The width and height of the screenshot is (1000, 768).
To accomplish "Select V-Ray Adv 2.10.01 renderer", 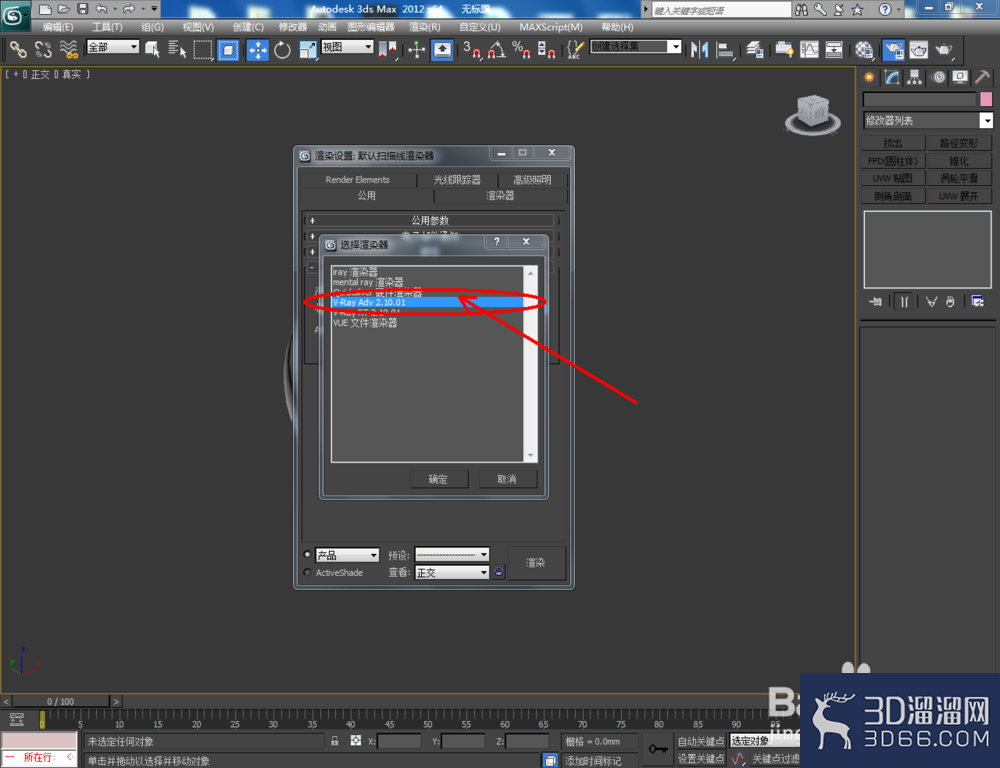I will [x=427, y=302].
